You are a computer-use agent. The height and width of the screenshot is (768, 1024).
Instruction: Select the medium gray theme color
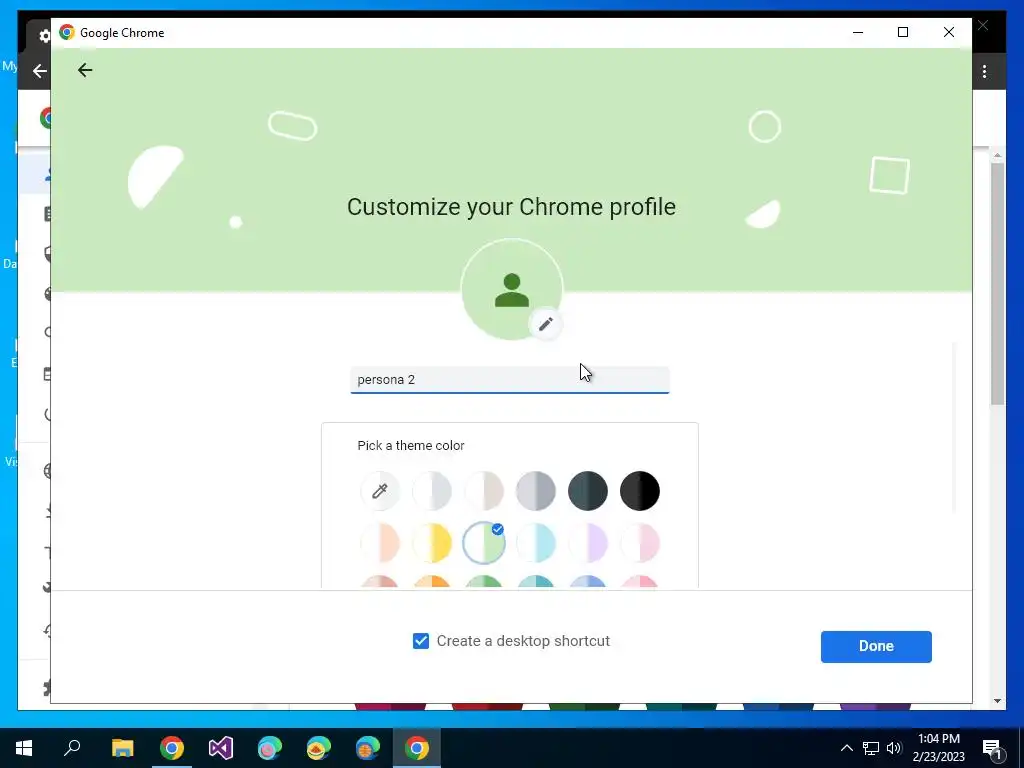pyautogui.click(x=536, y=490)
